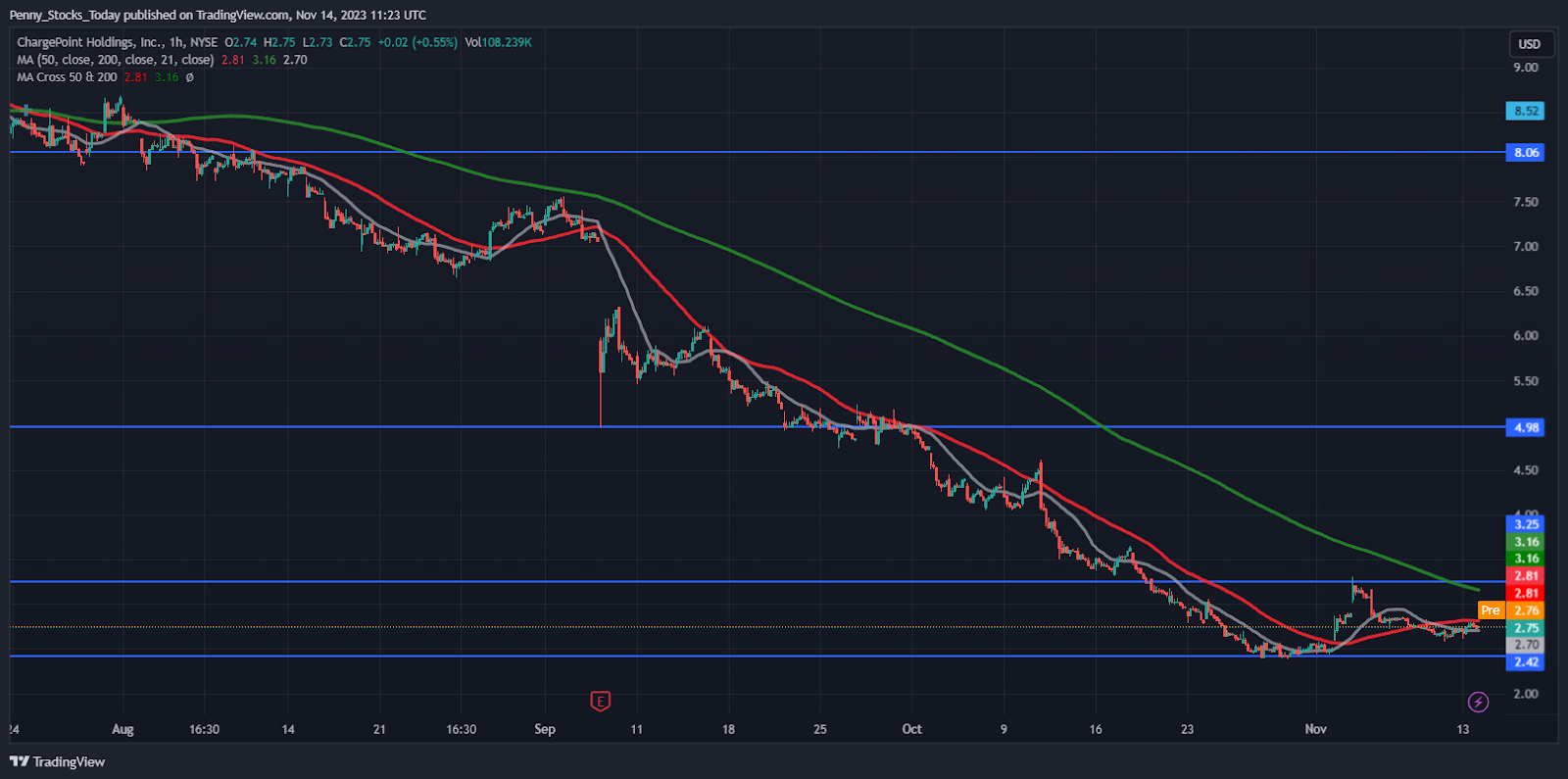Click the 7.50 price axis tick
This screenshot has height=779, width=1568.
tap(1526, 202)
